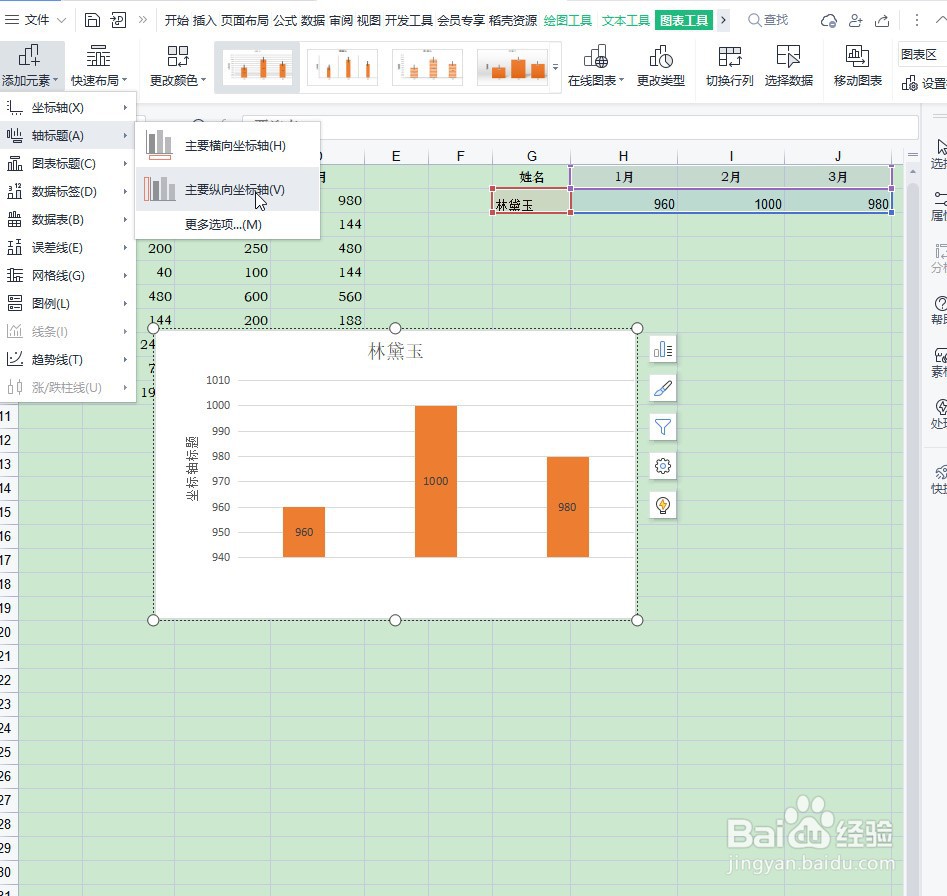Viewport: 947px width, 896px height.
Task: Click the chart style brush button beside chart
Action: 663,388
